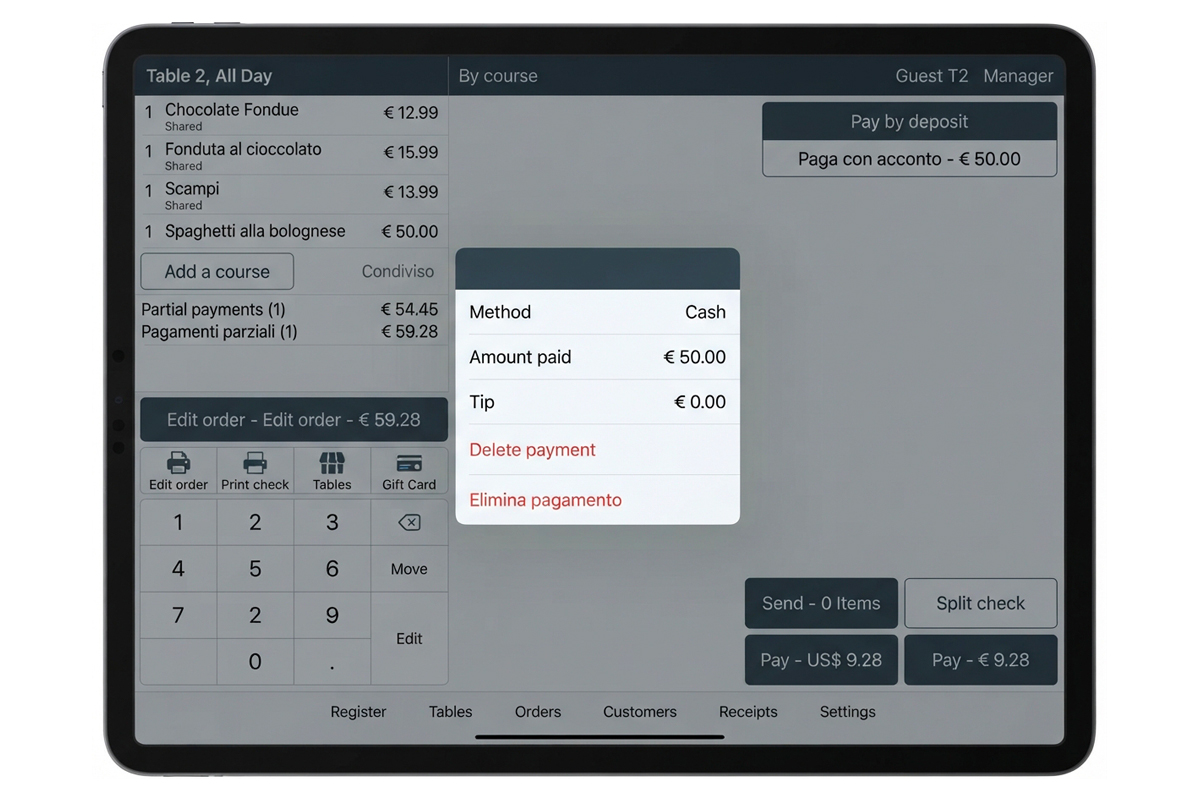Tap the backspace key on the keypad
This screenshot has width=1200, height=800.
409,523
